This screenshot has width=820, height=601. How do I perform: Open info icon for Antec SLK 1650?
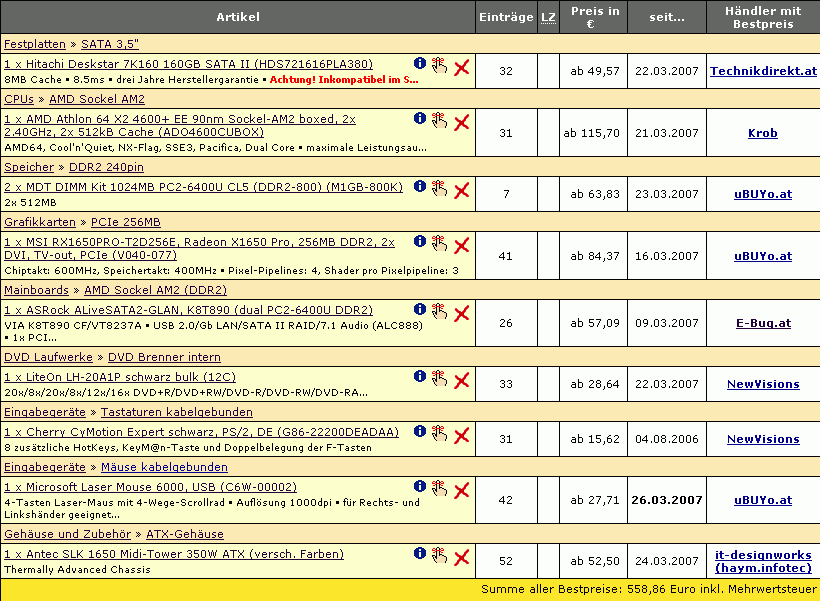tap(419, 553)
